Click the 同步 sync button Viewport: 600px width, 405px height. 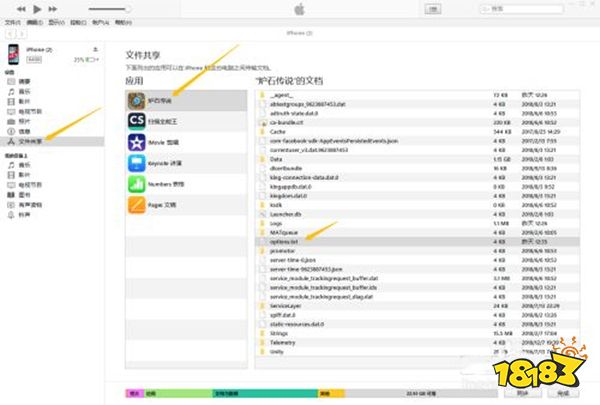[523, 393]
